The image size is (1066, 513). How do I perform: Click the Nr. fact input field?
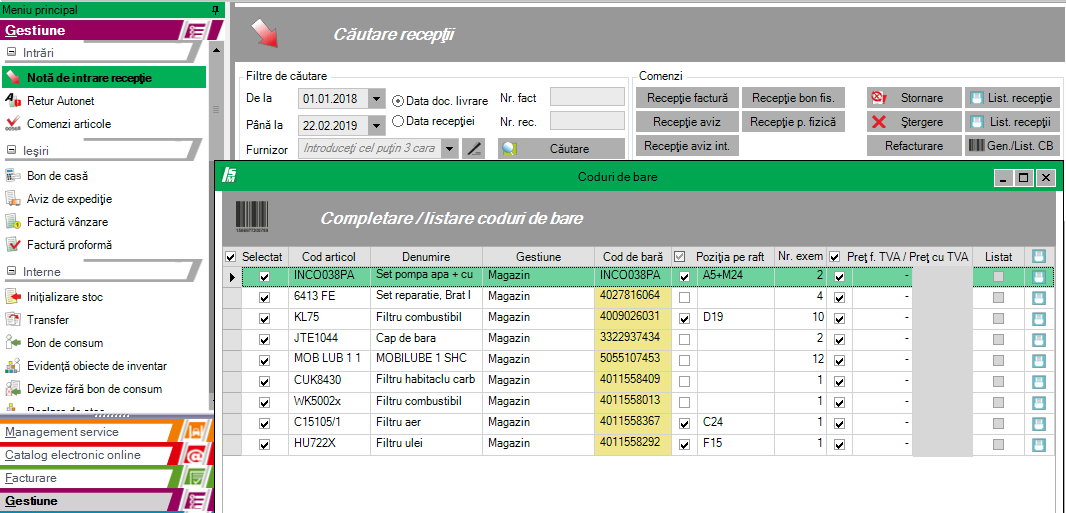[587, 97]
